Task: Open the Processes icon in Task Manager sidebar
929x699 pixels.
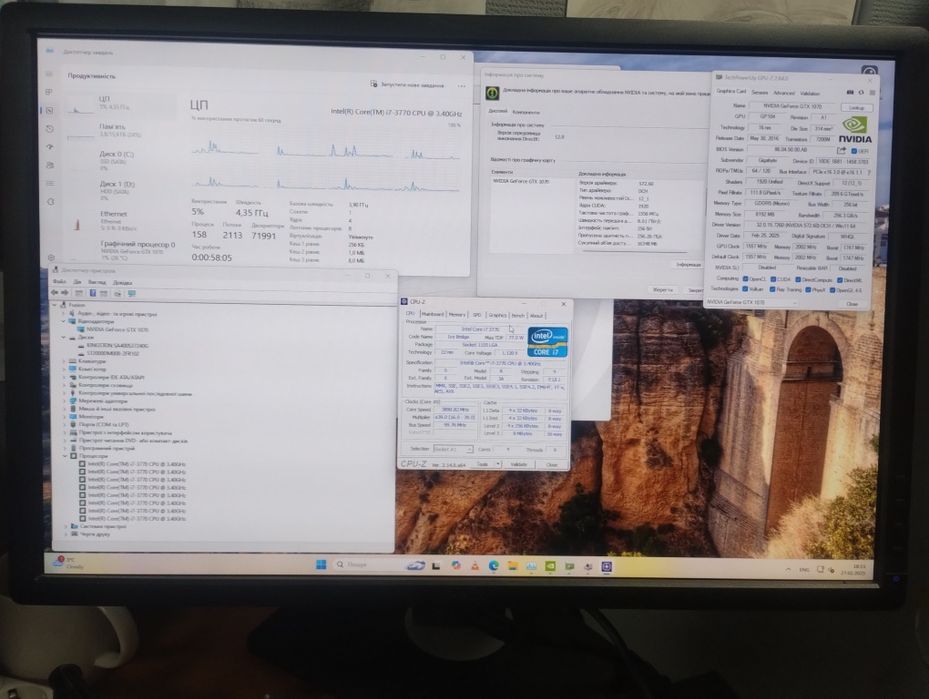Action: 49,92
